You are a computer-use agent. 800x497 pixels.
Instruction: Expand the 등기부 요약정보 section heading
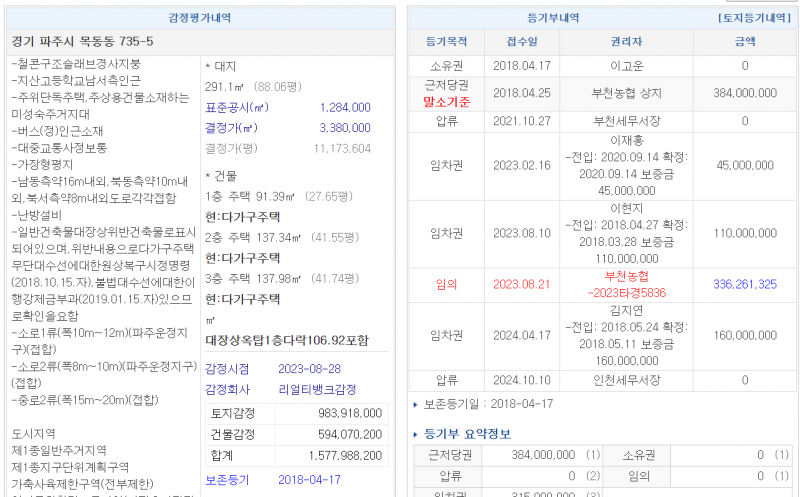pos(469,434)
